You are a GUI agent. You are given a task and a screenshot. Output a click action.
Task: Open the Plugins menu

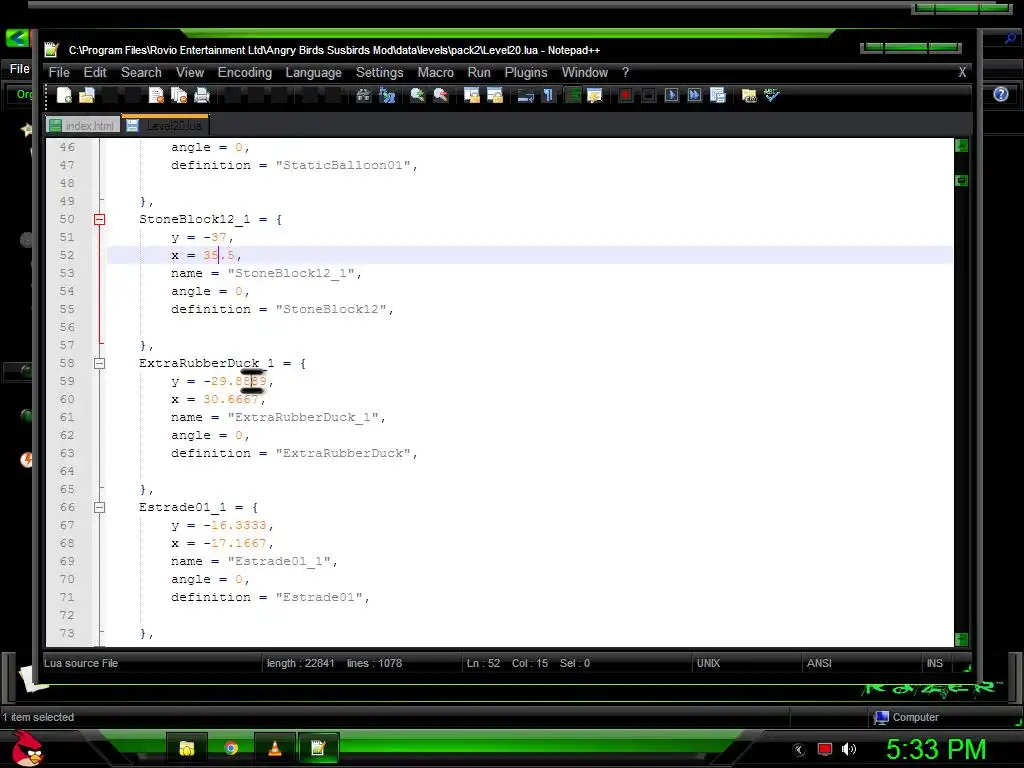(526, 72)
